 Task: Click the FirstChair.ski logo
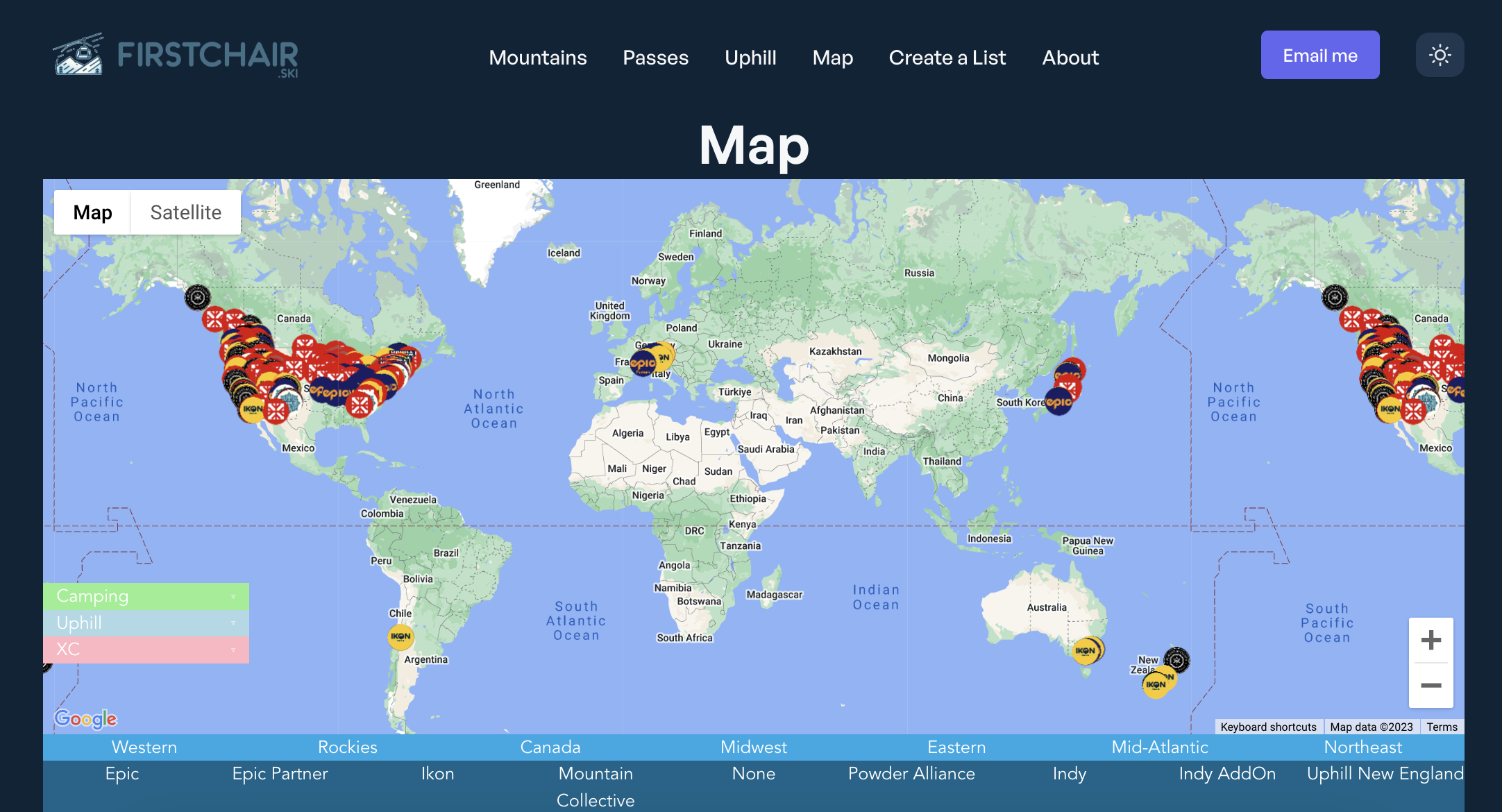176,56
